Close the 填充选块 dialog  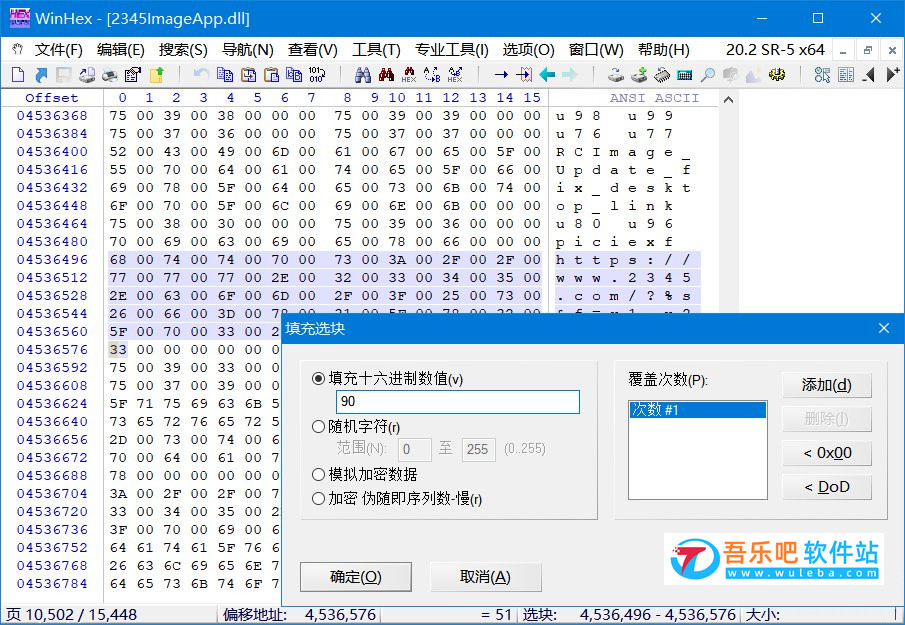tap(884, 328)
